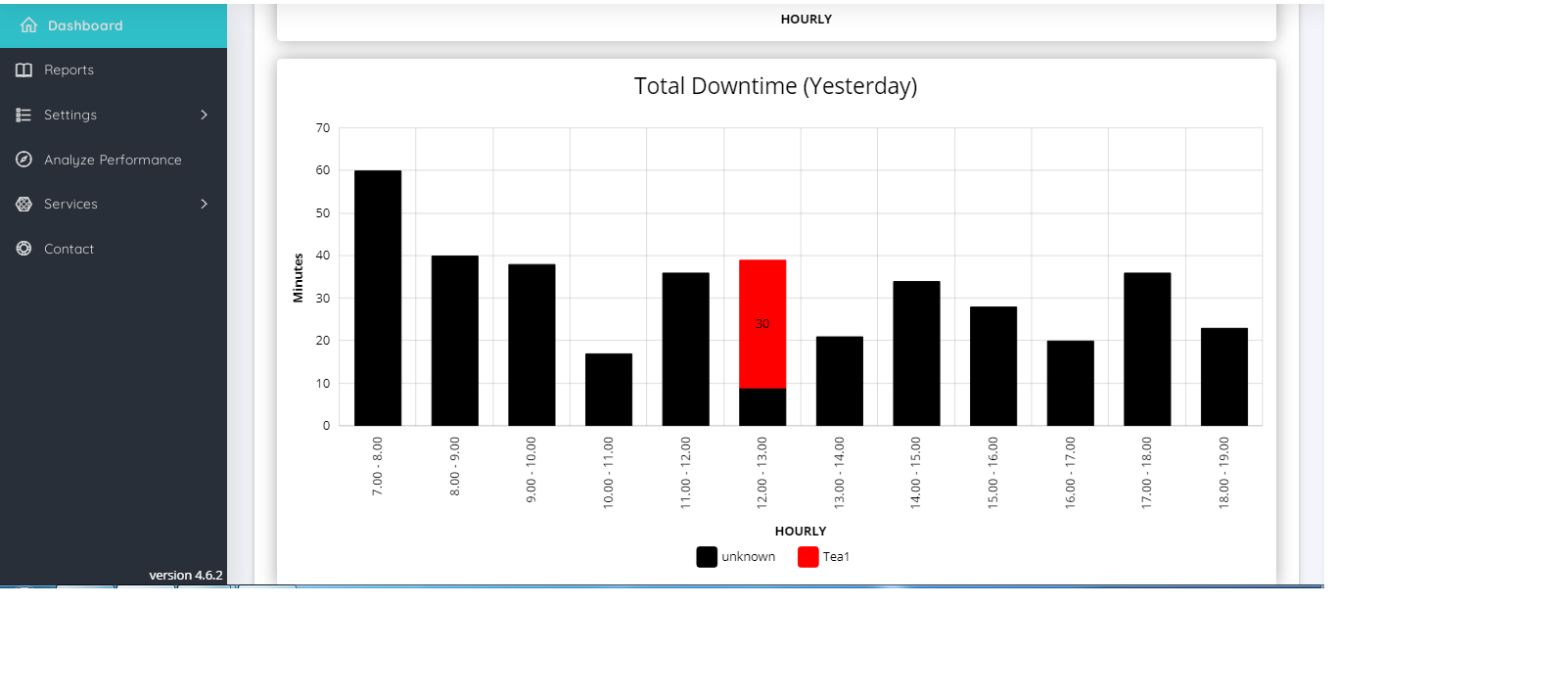Select the 16.00 - 17.00 downtime bar

click(x=1071, y=383)
